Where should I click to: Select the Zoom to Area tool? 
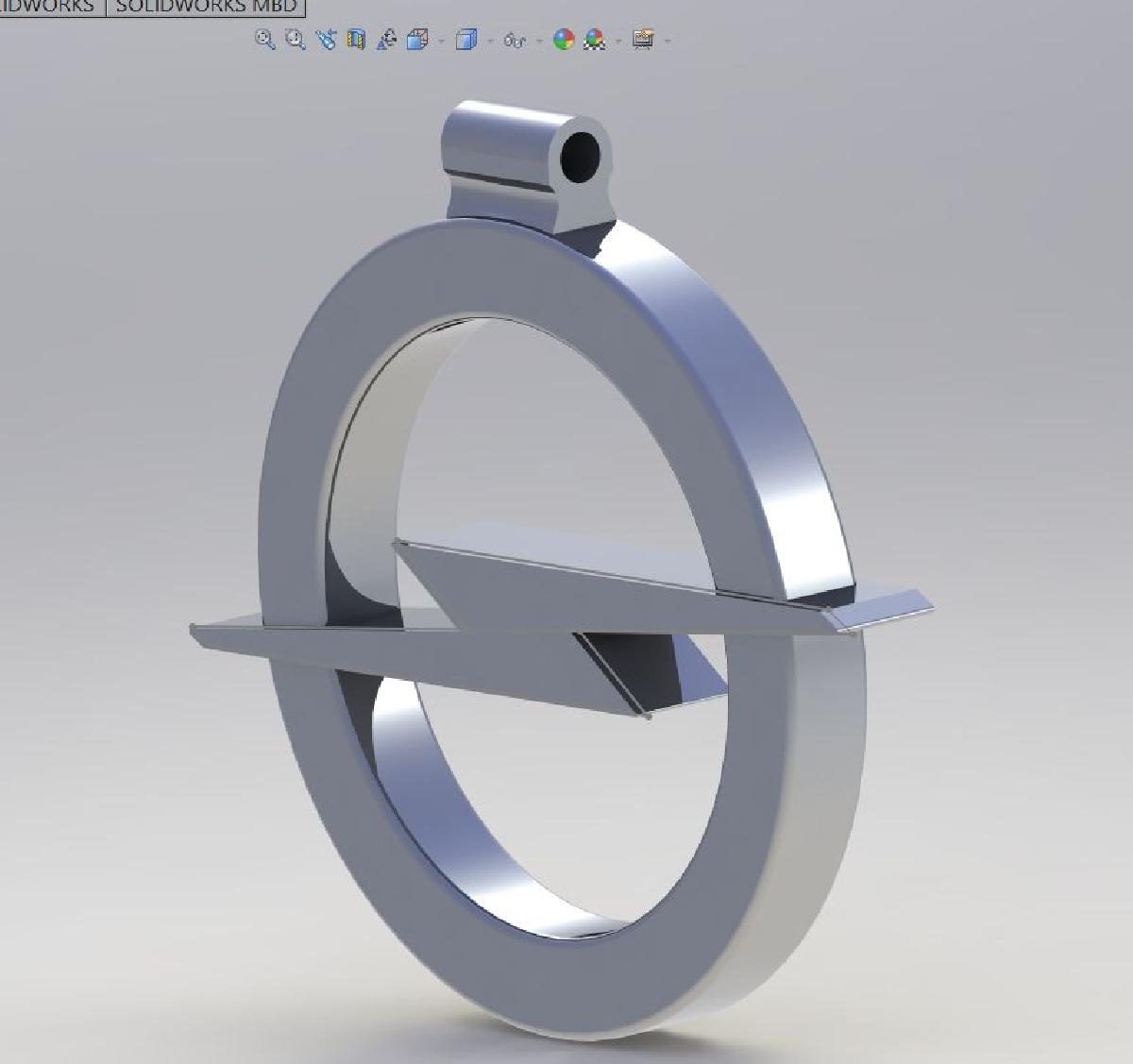tap(296, 40)
